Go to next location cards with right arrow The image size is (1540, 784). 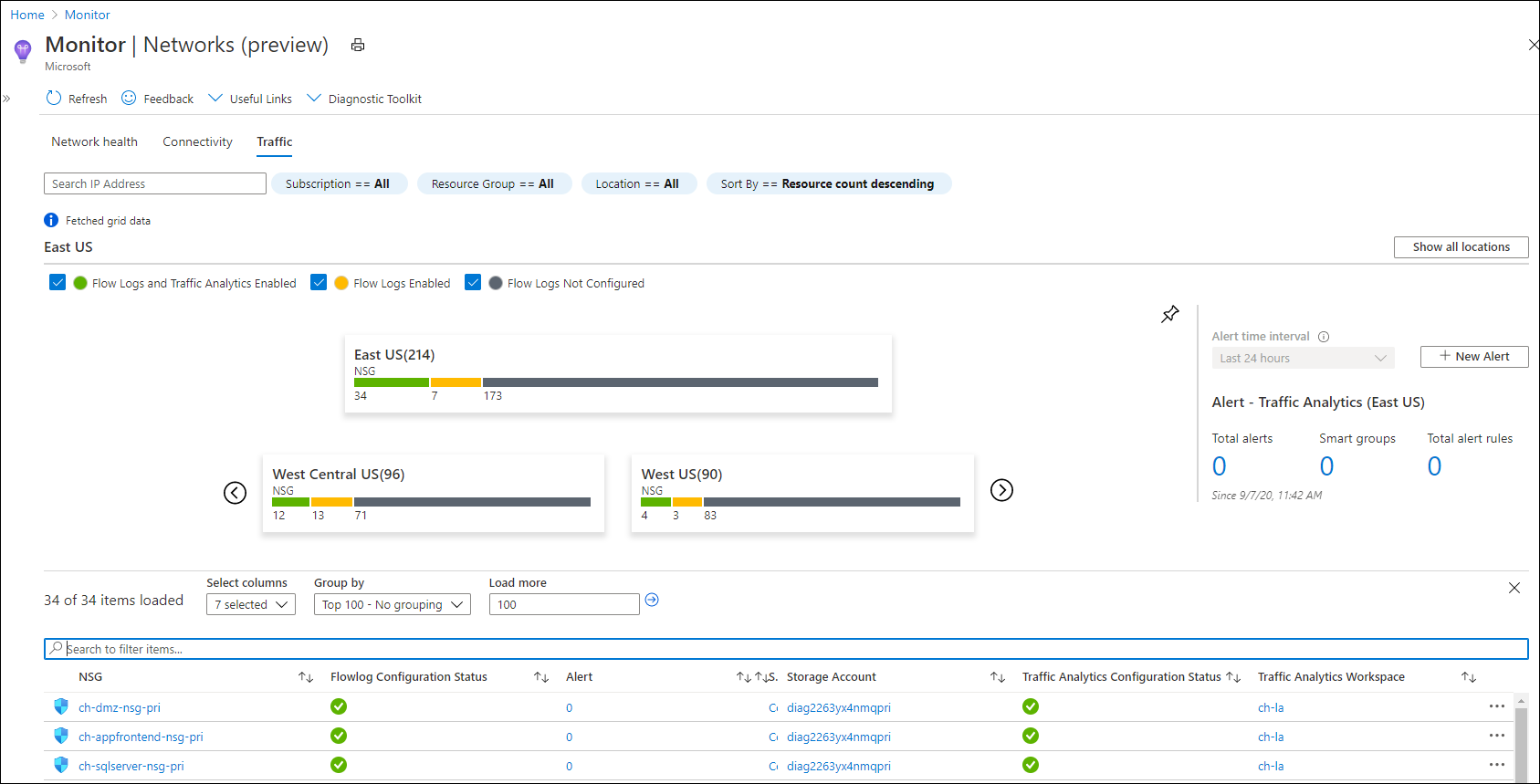pos(1001,490)
